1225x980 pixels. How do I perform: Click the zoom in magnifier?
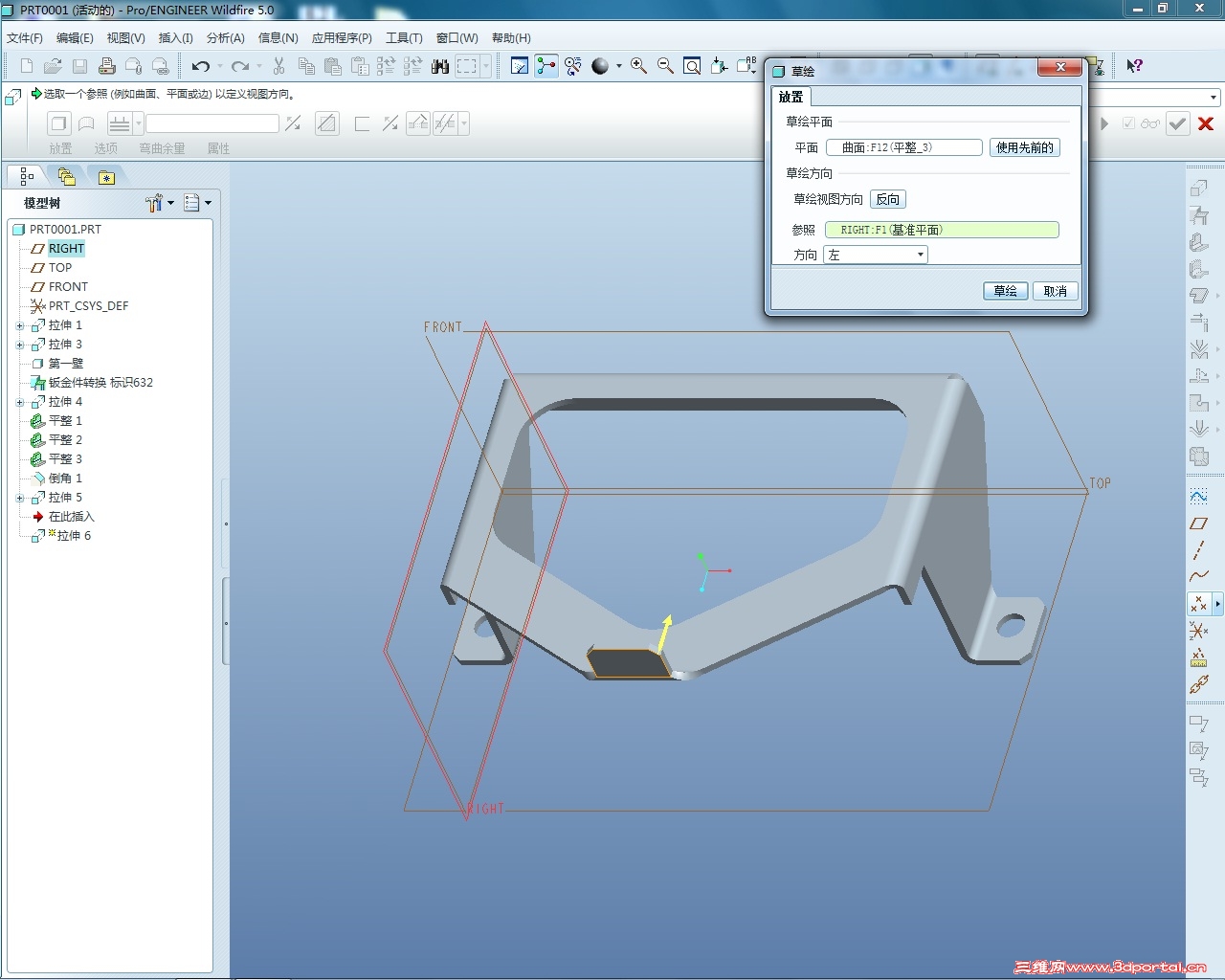pyautogui.click(x=638, y=66)
